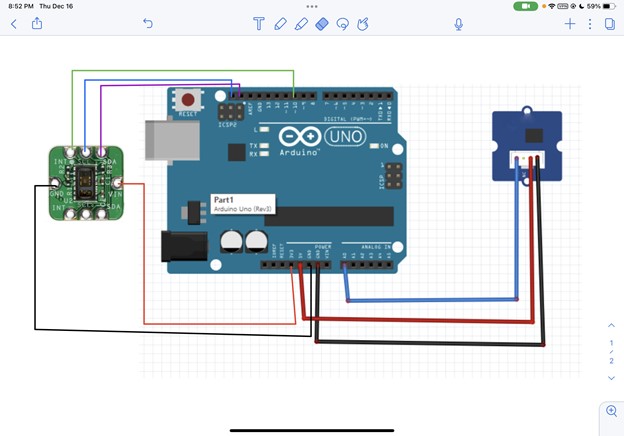
Task: Open the three-dot more options menu
Action: pos(590,23)
